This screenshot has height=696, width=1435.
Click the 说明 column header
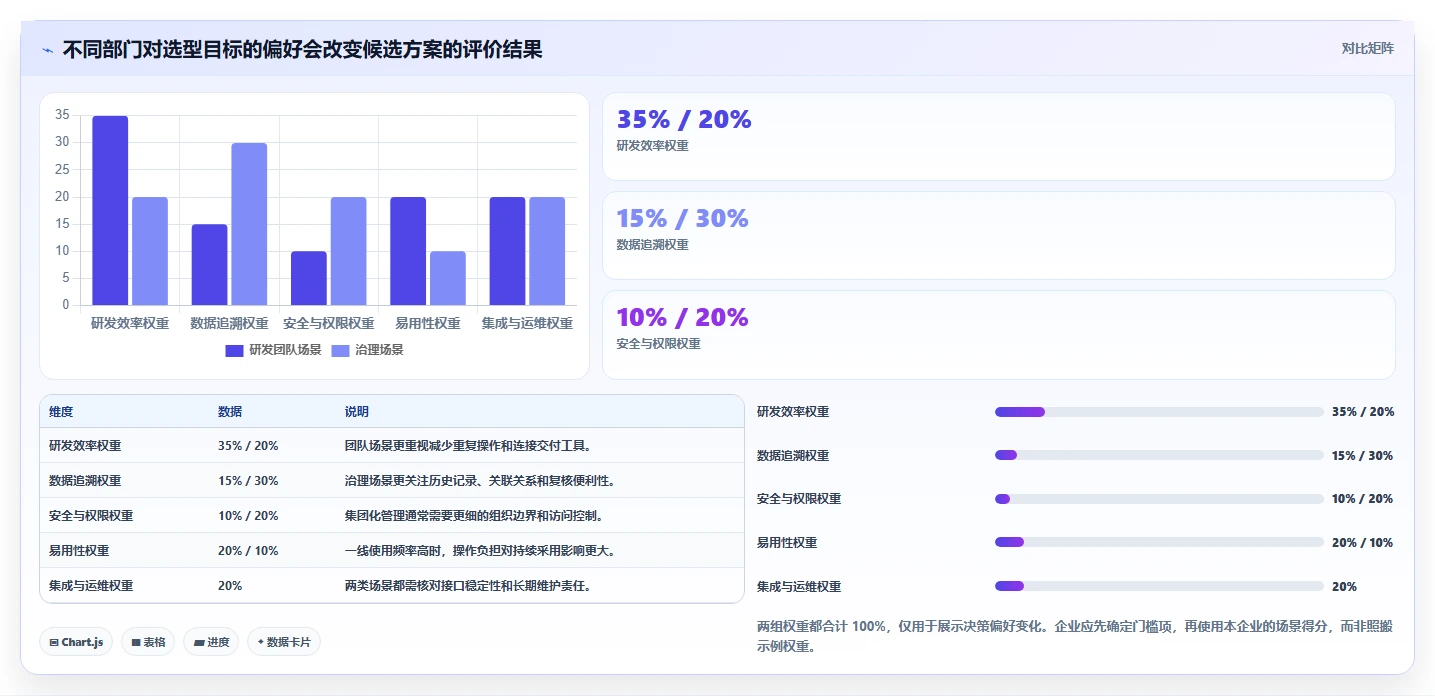pyautogui.click(x=357, y=412)
